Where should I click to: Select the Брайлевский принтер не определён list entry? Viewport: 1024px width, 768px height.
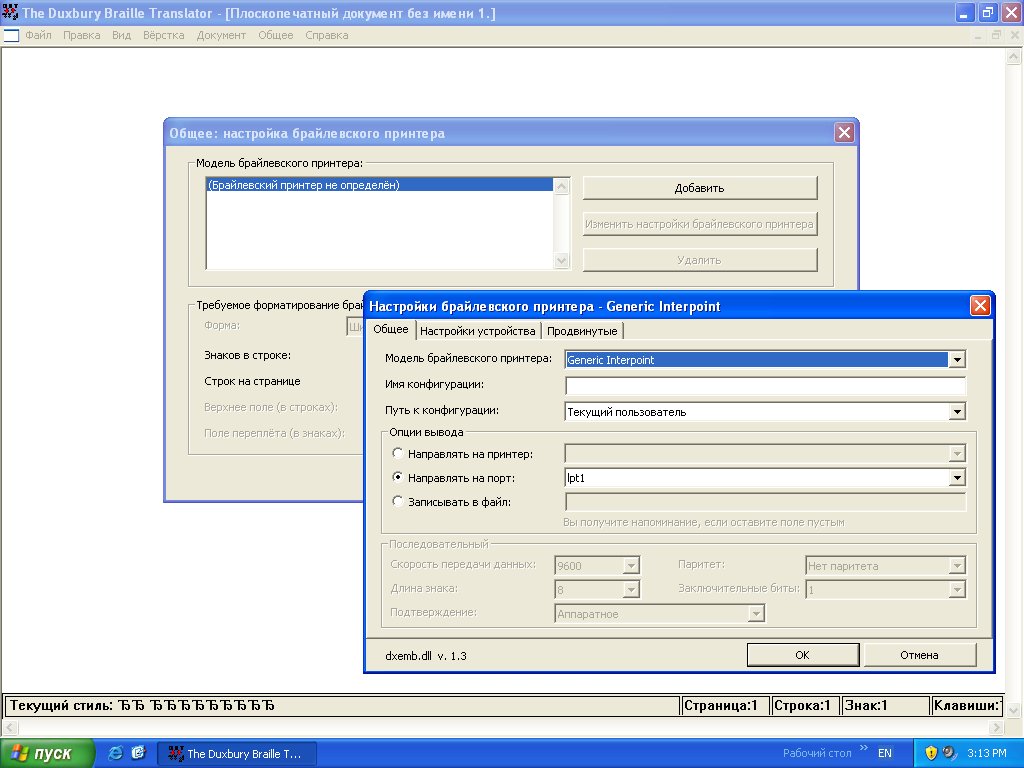click(x=379, y=185)
